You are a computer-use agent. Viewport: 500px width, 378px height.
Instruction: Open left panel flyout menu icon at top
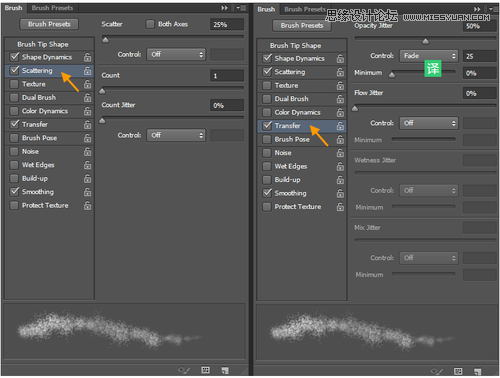[x=240, y=8]
